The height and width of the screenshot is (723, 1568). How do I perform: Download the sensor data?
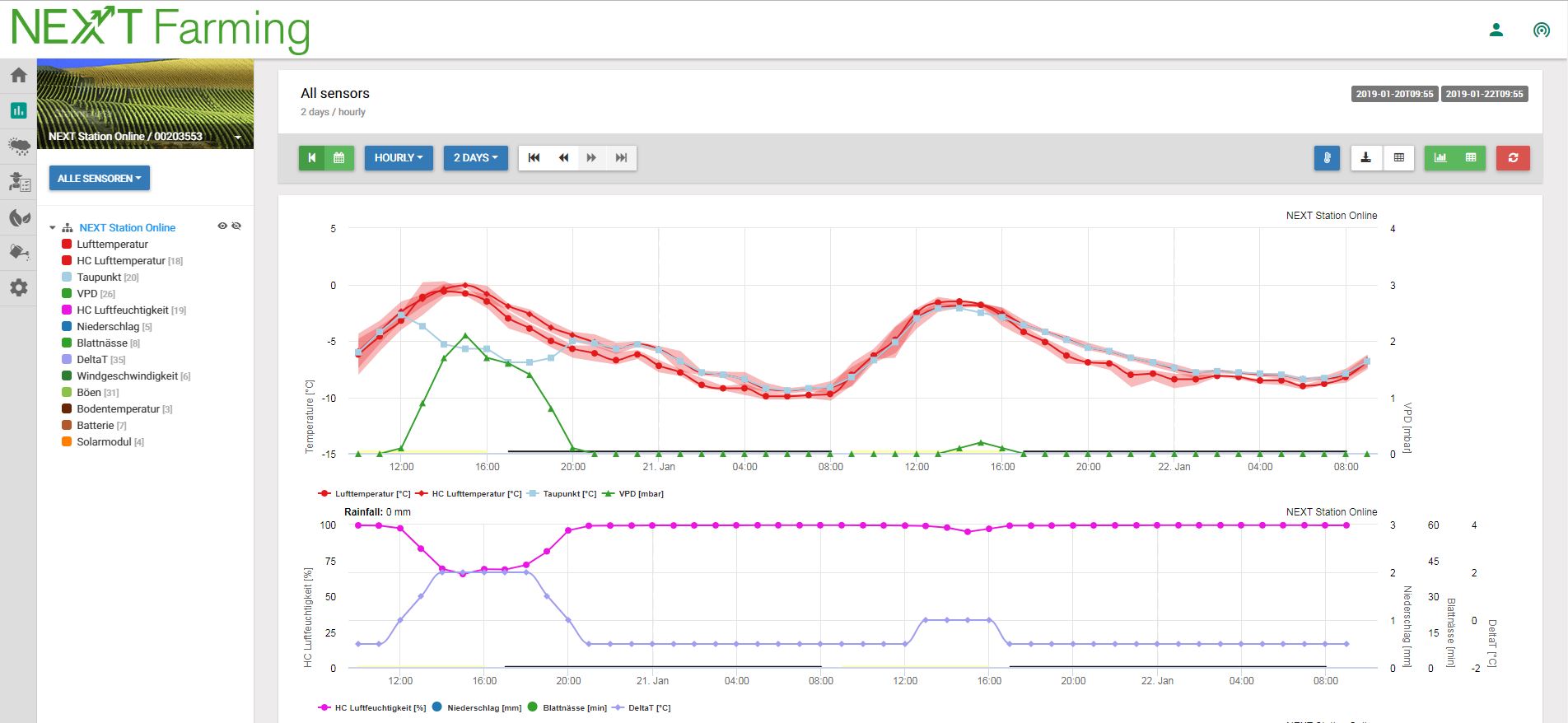pyautogui.click(x=1365, y=158)
